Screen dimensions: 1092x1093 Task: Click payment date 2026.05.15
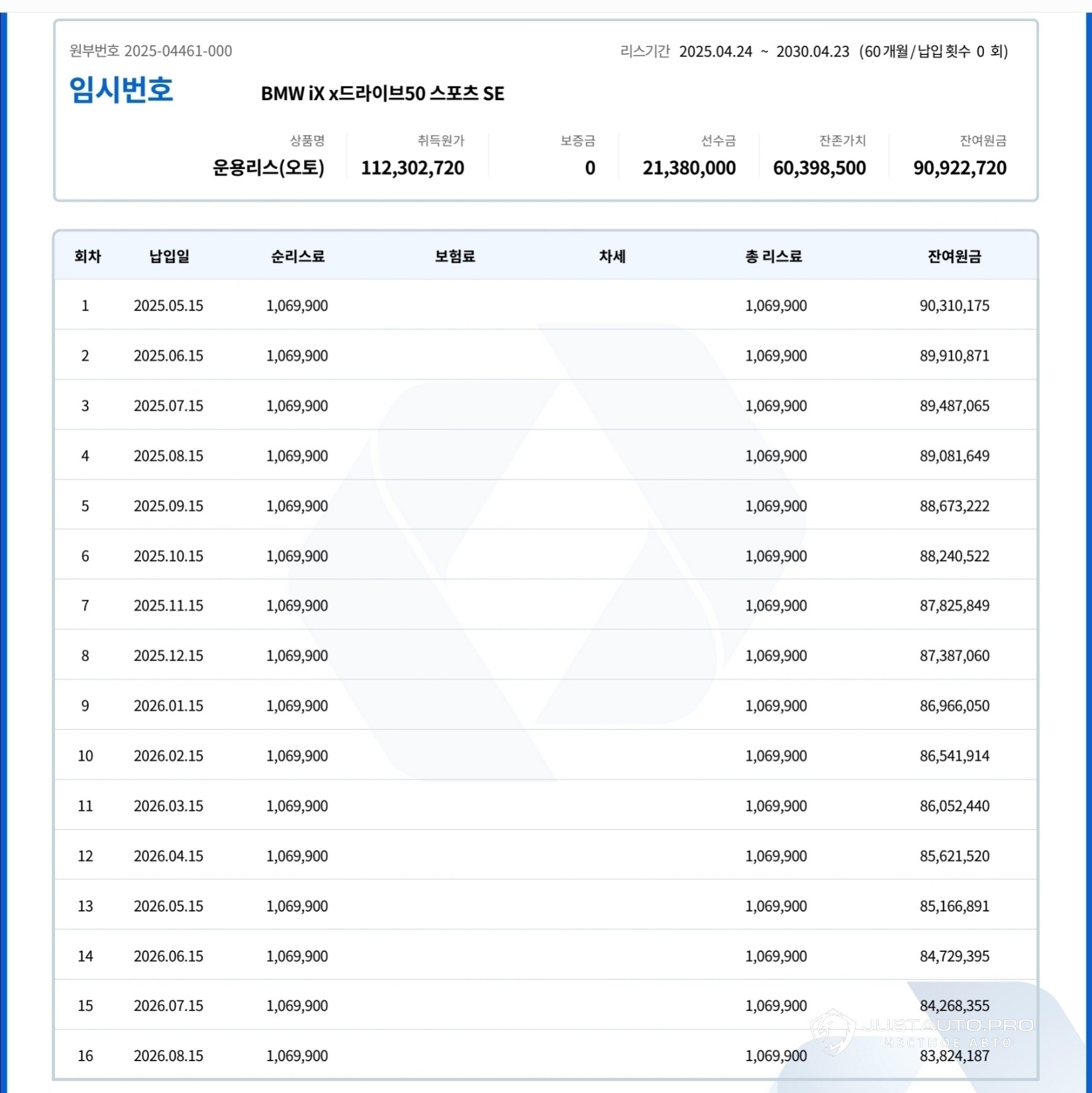tap(169, 906)
